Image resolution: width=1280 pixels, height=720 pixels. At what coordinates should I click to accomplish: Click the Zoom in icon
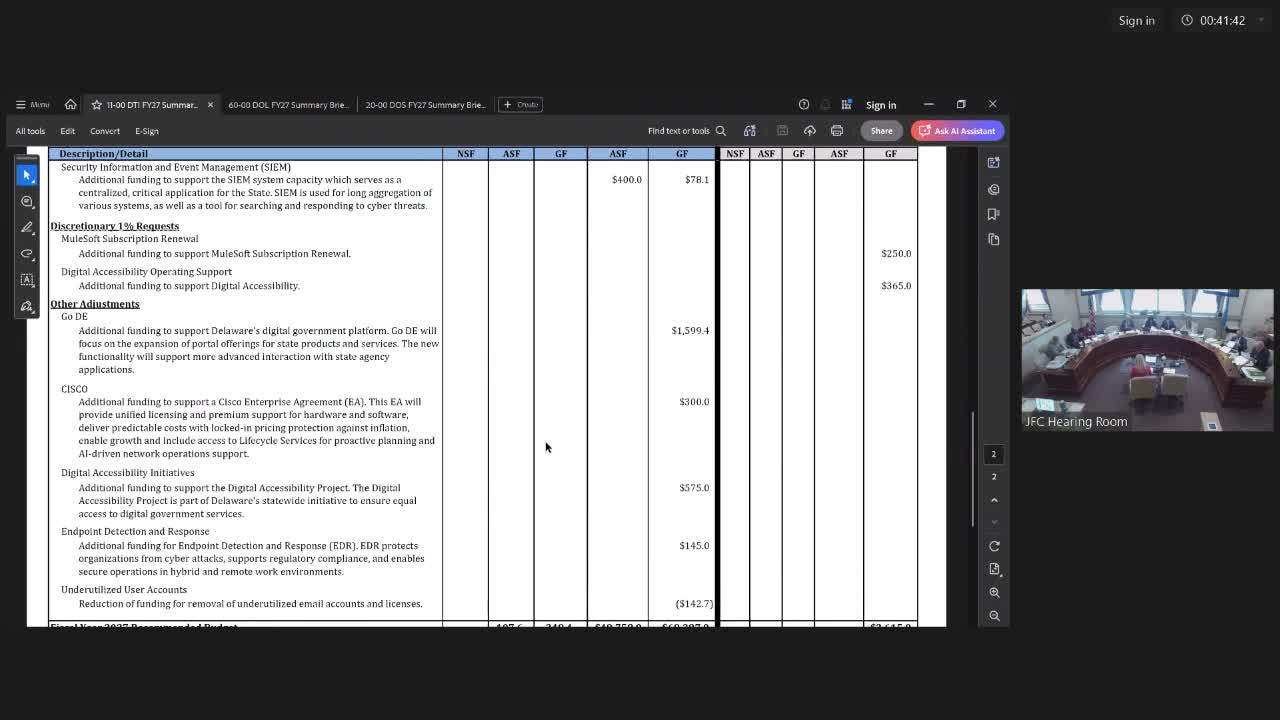[994, 593]
